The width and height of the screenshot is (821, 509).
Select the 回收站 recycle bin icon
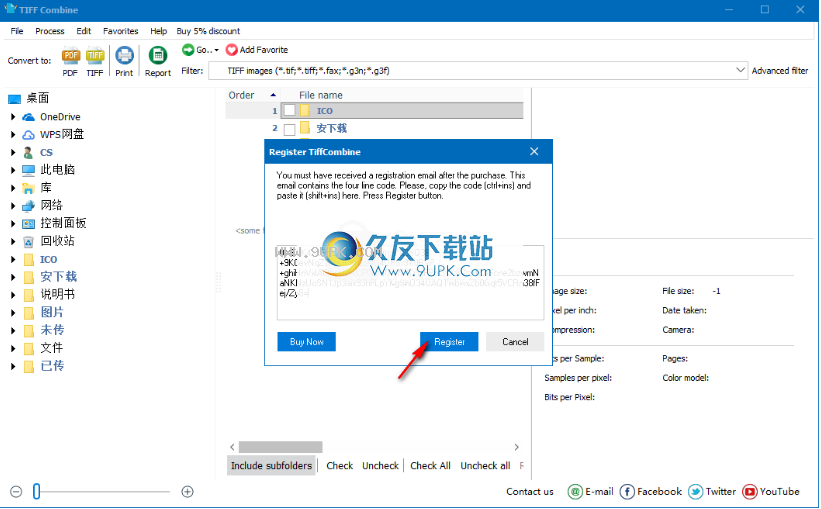click(28, 241)
